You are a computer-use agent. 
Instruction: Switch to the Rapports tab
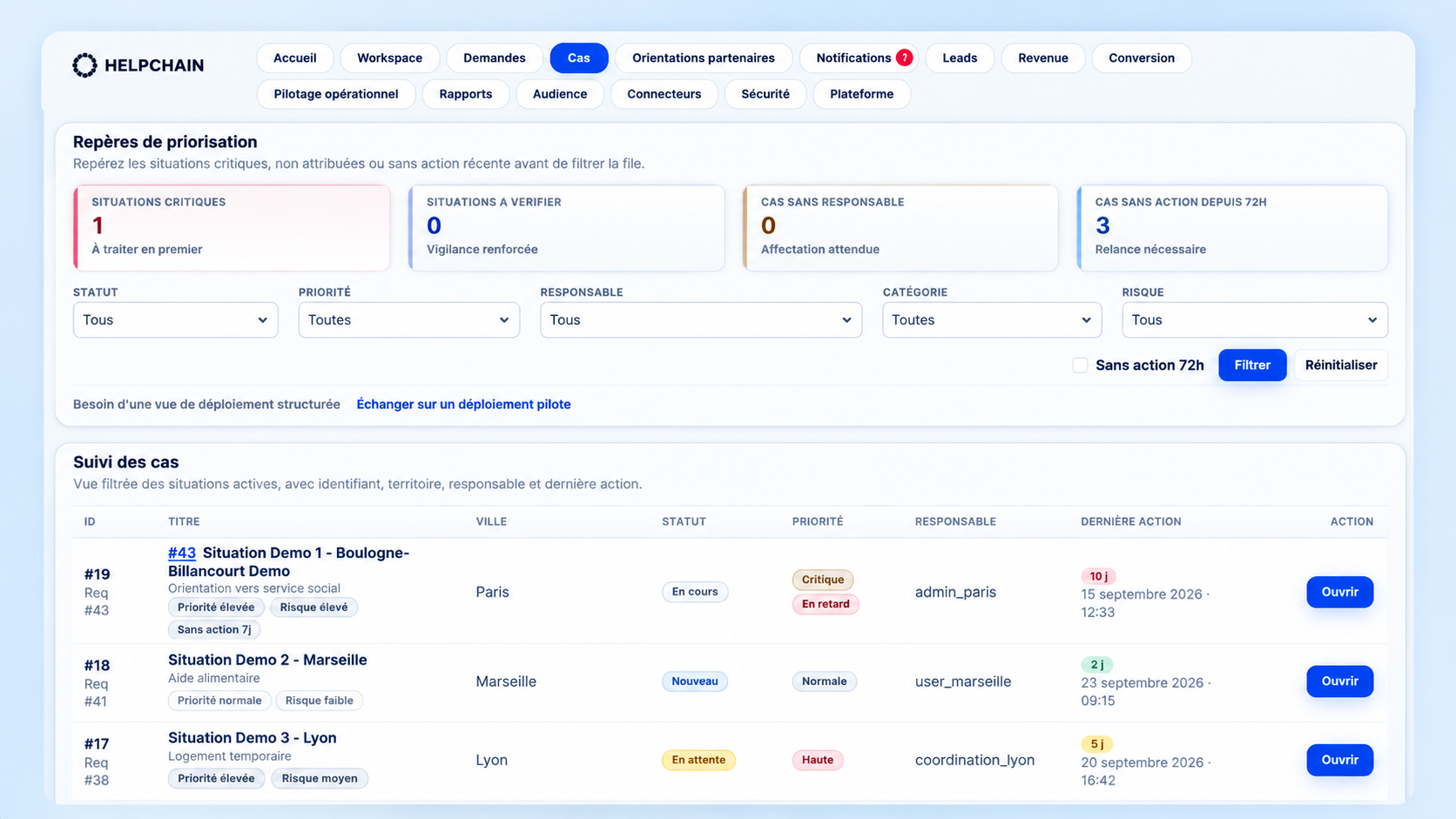(x=466, y=94)
